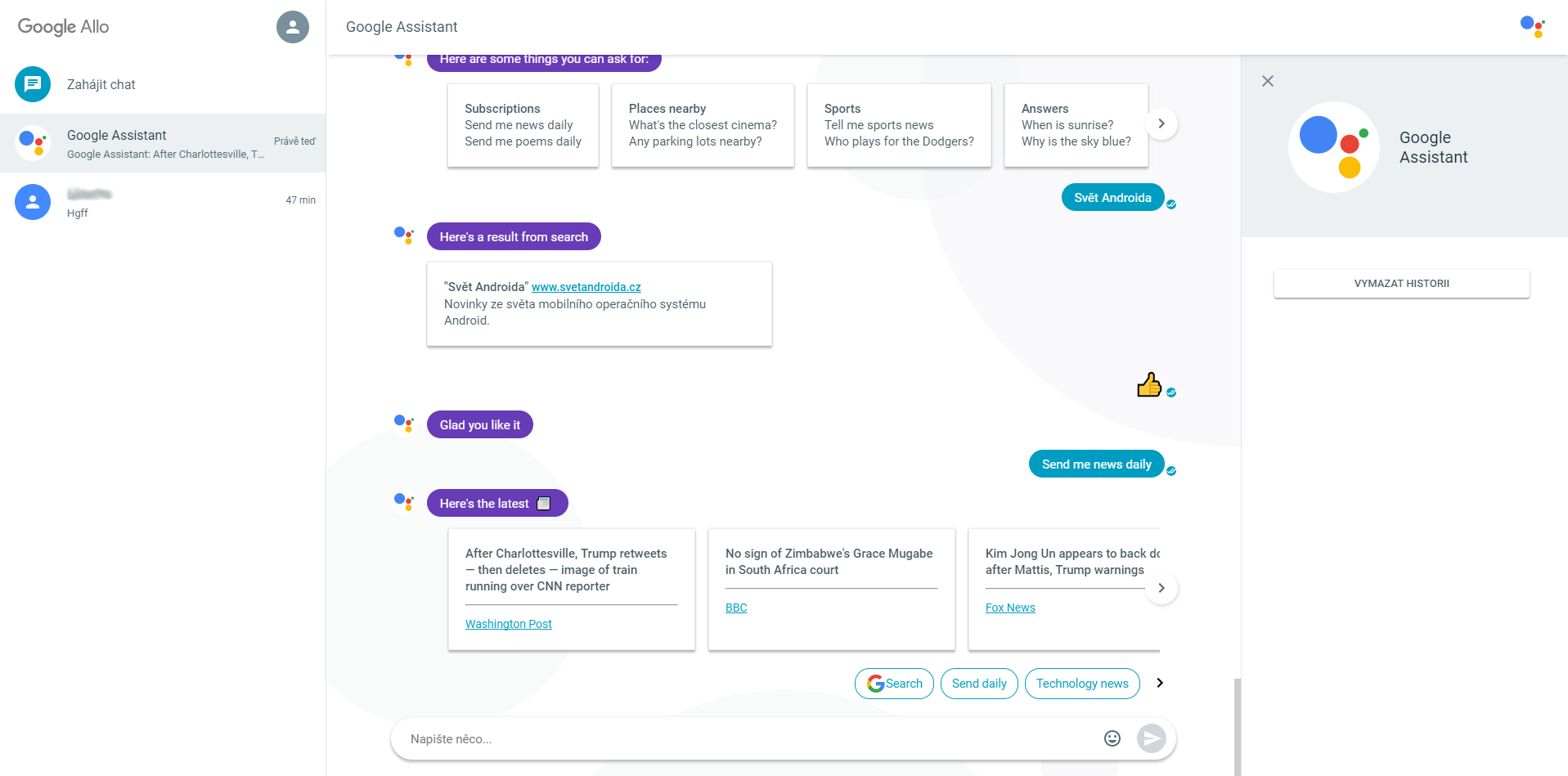This screenshot has width=1568, height=776.
Task: Click the Send me news daily message bubble
Action: [1097, 464]
